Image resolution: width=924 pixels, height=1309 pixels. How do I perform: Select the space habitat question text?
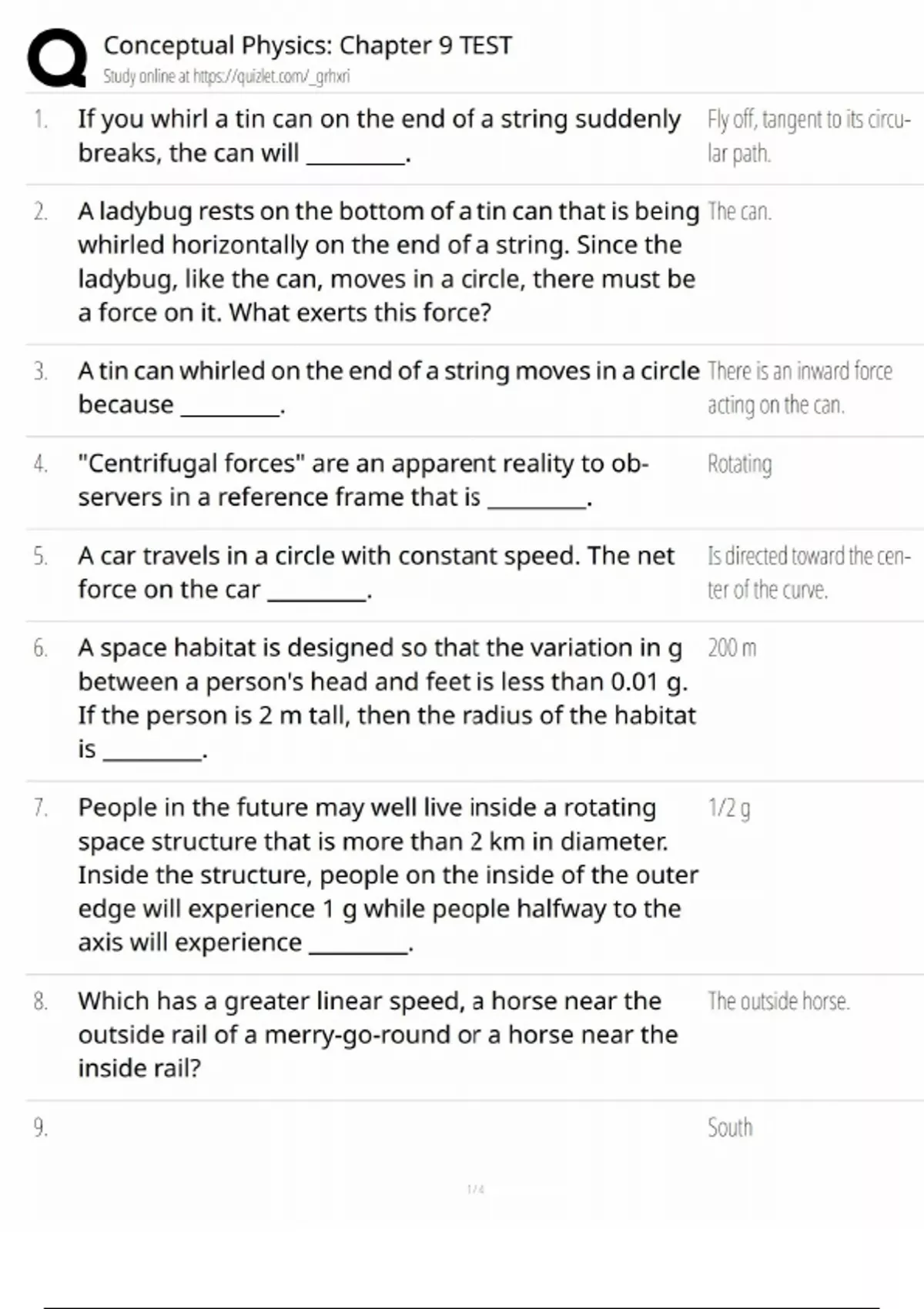(x=386, y=698)
